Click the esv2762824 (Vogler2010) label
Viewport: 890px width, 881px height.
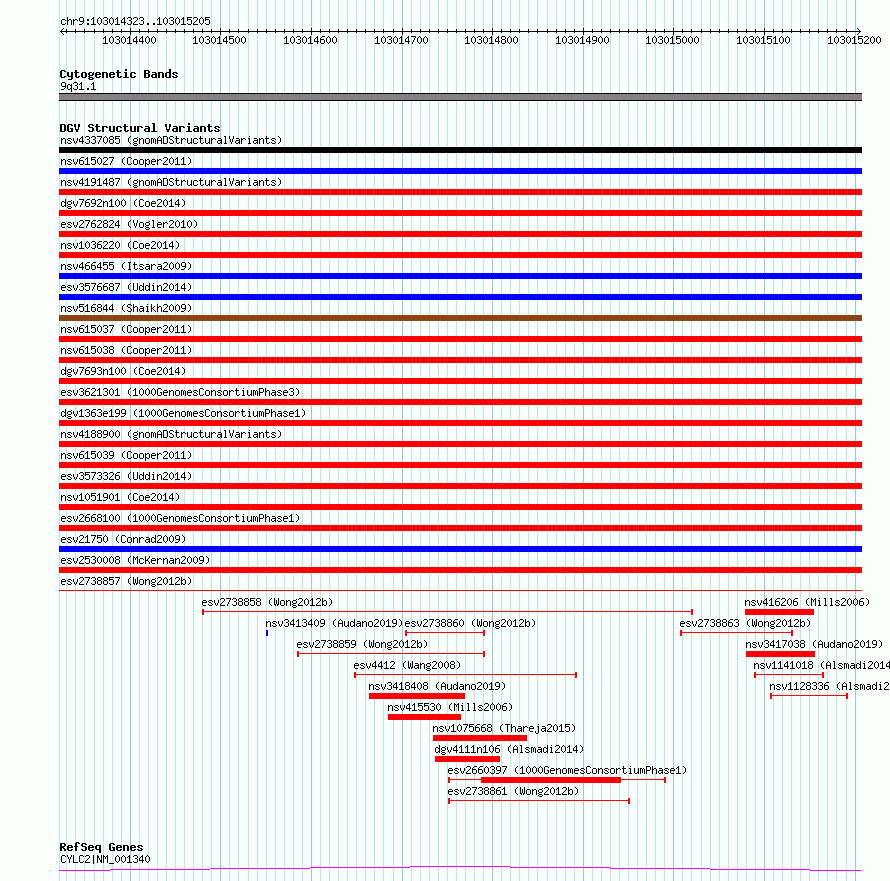(129, 224)
